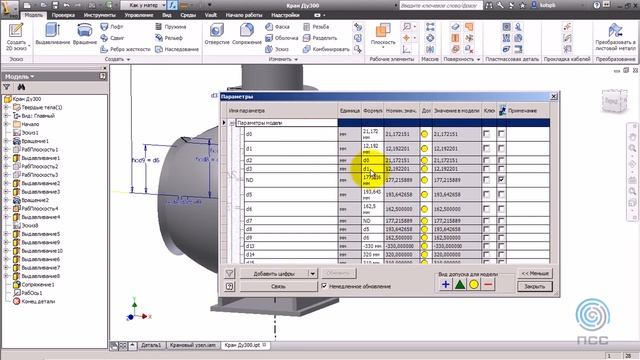Click Convert to Sheet Metal (Преобразовать в листовой металл)
Screen dimensions: 640x360
(615, 37)
